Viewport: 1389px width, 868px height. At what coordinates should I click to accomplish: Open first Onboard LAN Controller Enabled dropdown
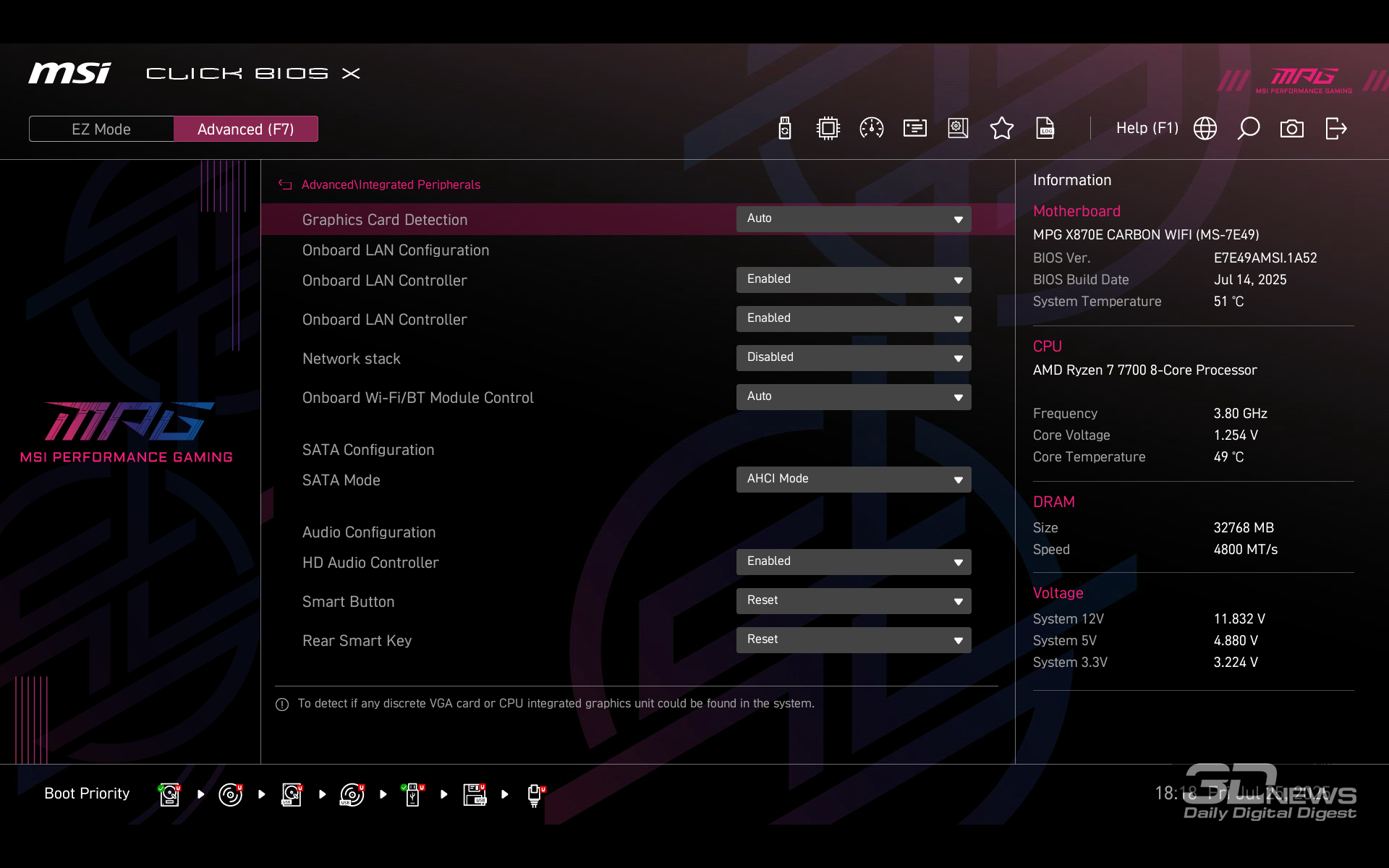click(x=854, y=280)
